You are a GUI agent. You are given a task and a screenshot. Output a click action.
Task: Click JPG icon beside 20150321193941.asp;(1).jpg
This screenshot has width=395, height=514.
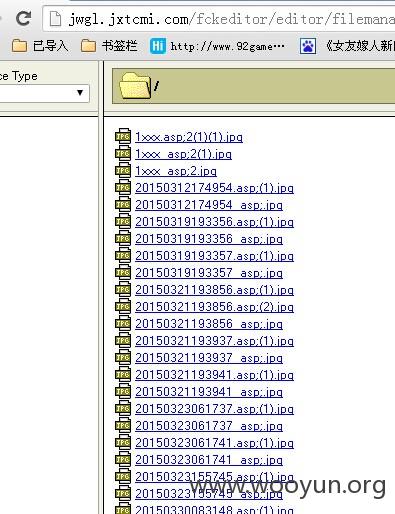(123, 374)
